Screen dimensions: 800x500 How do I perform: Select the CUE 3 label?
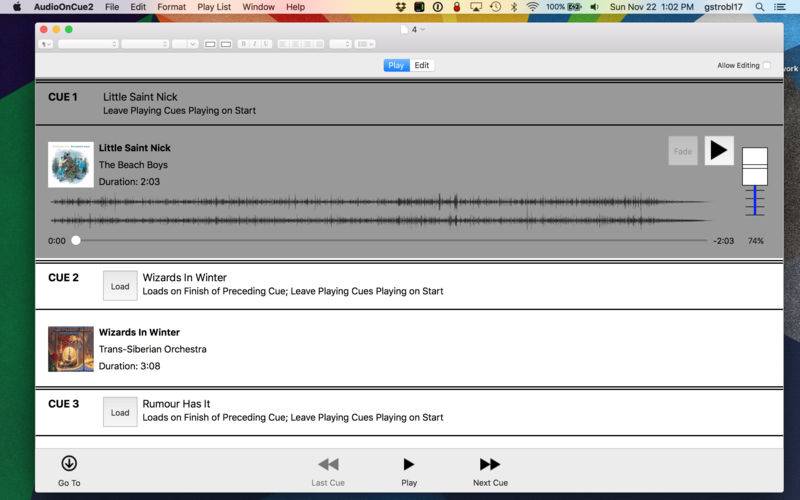63,404
